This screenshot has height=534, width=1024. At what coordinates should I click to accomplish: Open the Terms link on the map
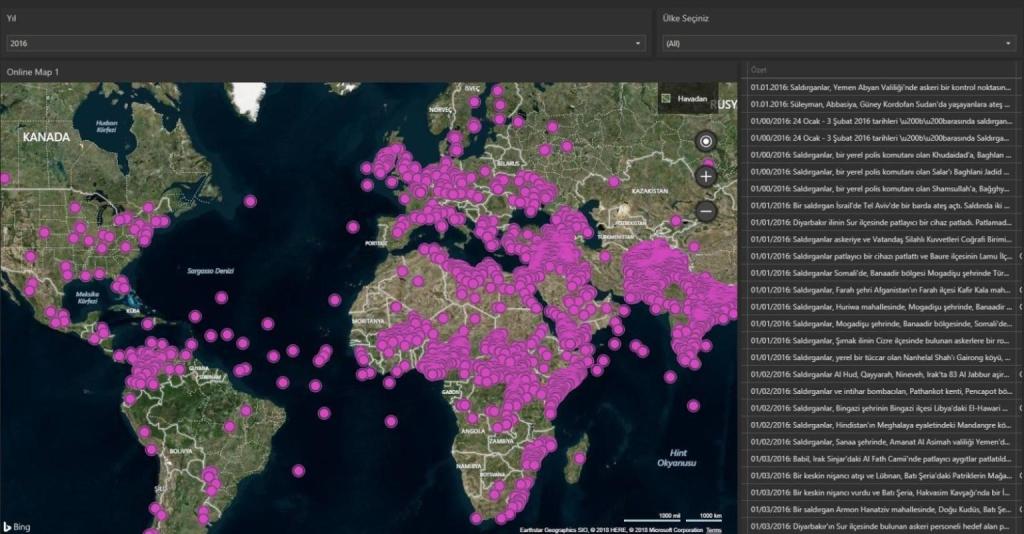click(713, 529)
